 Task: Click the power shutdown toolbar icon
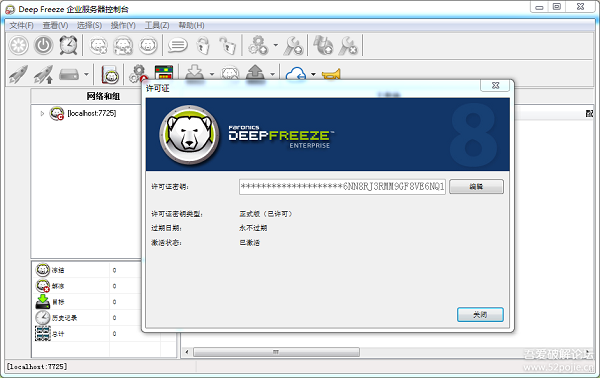tap(43, 45)
